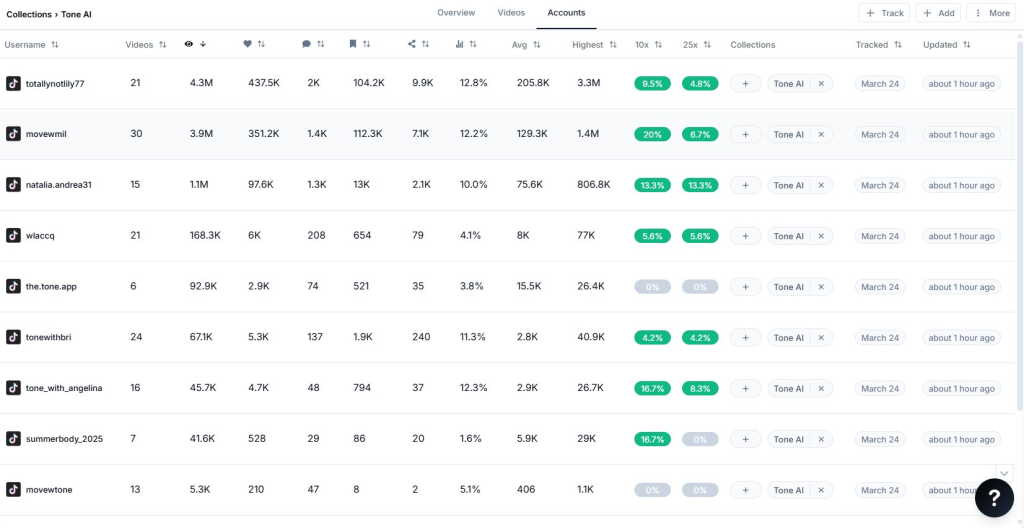1024x528 pixels.
Task: Switch to the Videos tab
Action: point(511,13)
